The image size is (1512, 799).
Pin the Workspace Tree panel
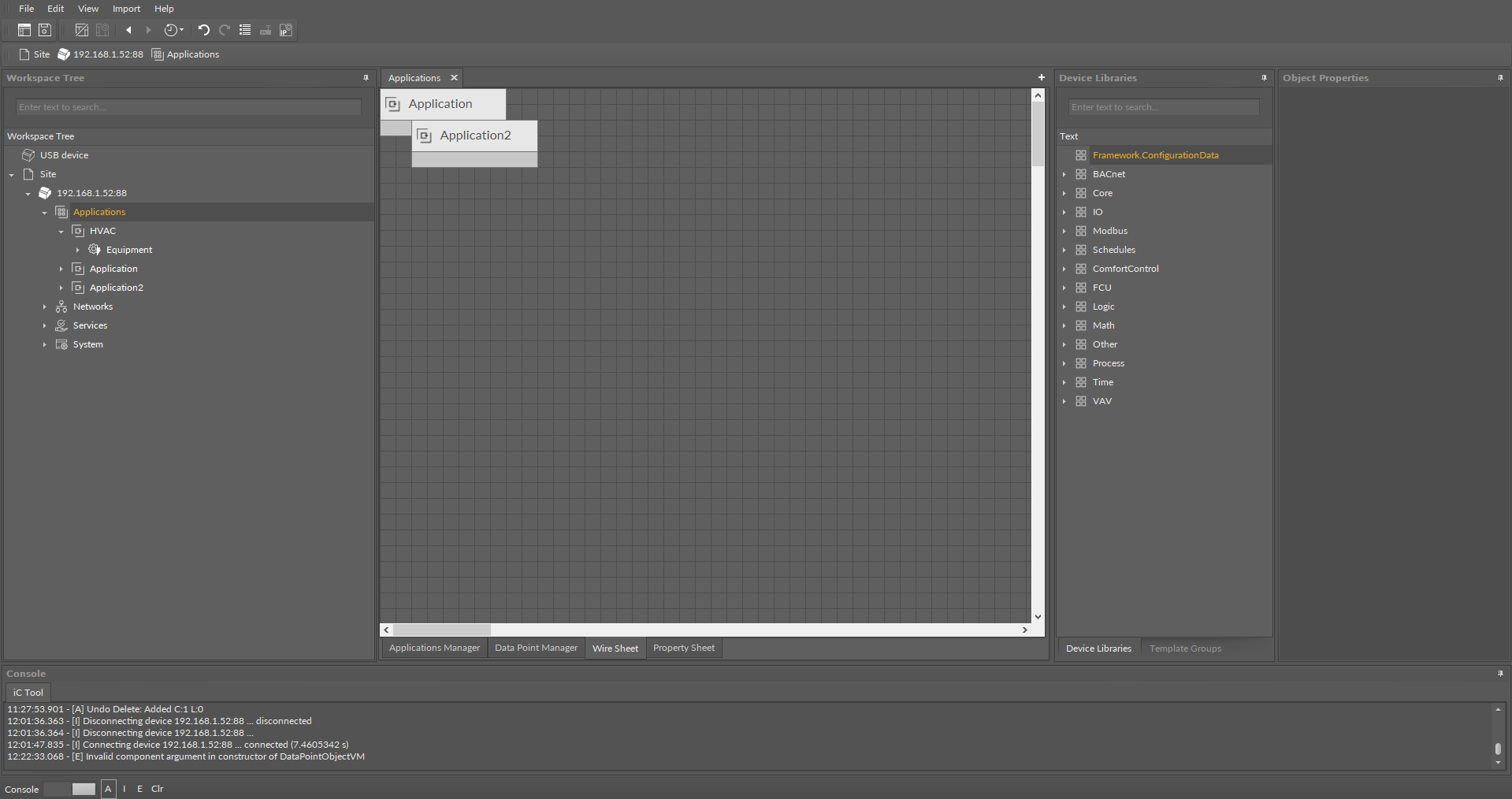pos(366,78)
